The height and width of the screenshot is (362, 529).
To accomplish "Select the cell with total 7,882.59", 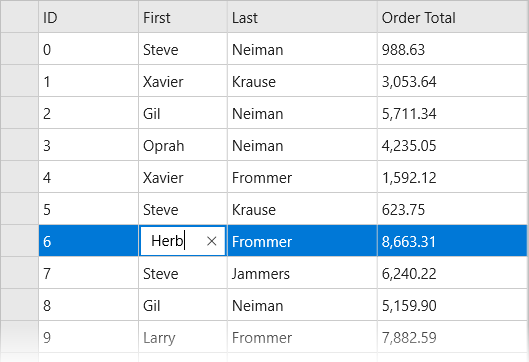I will 452,337.
